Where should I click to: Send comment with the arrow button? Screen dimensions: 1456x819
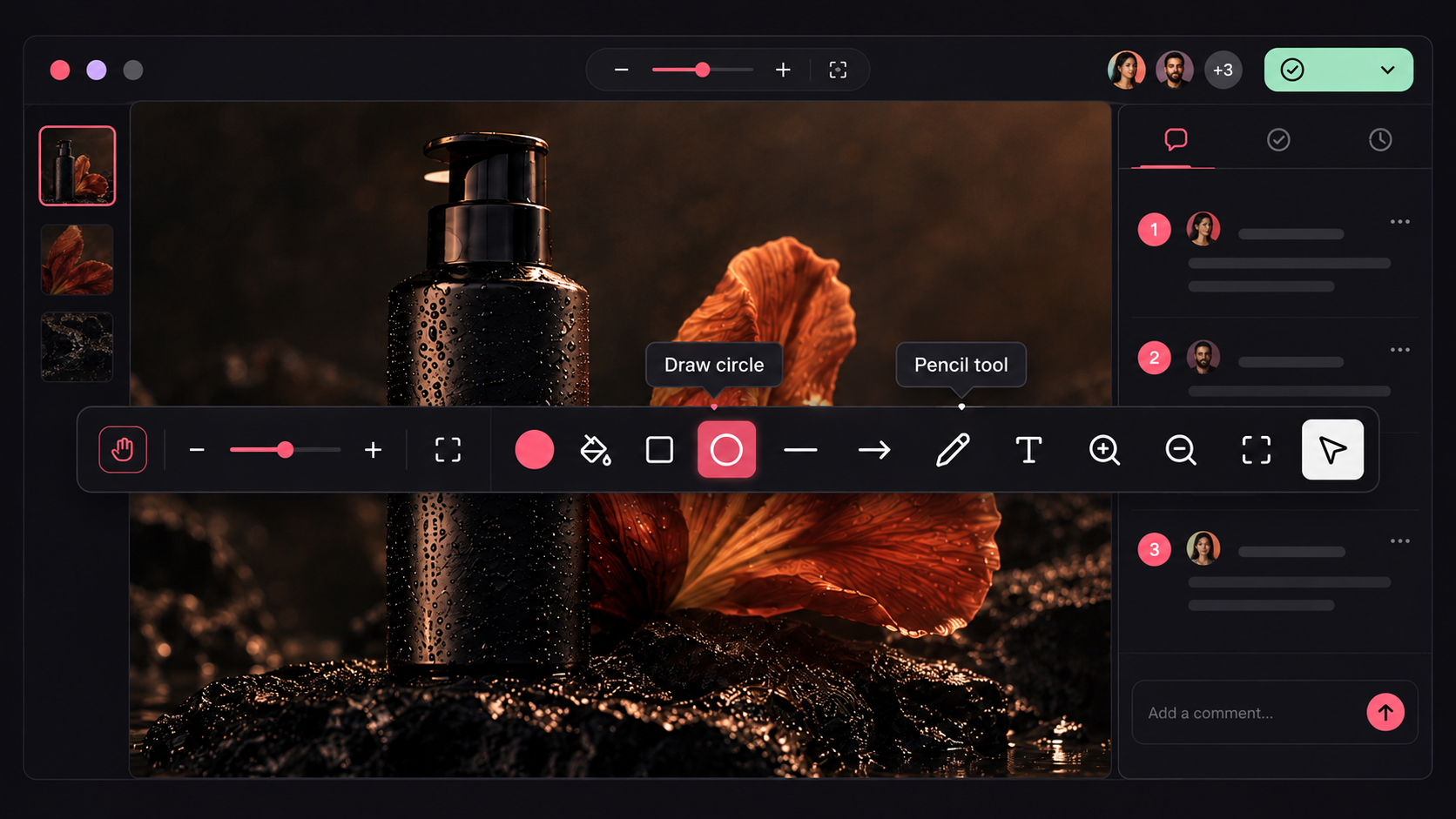pos(1385,712)
